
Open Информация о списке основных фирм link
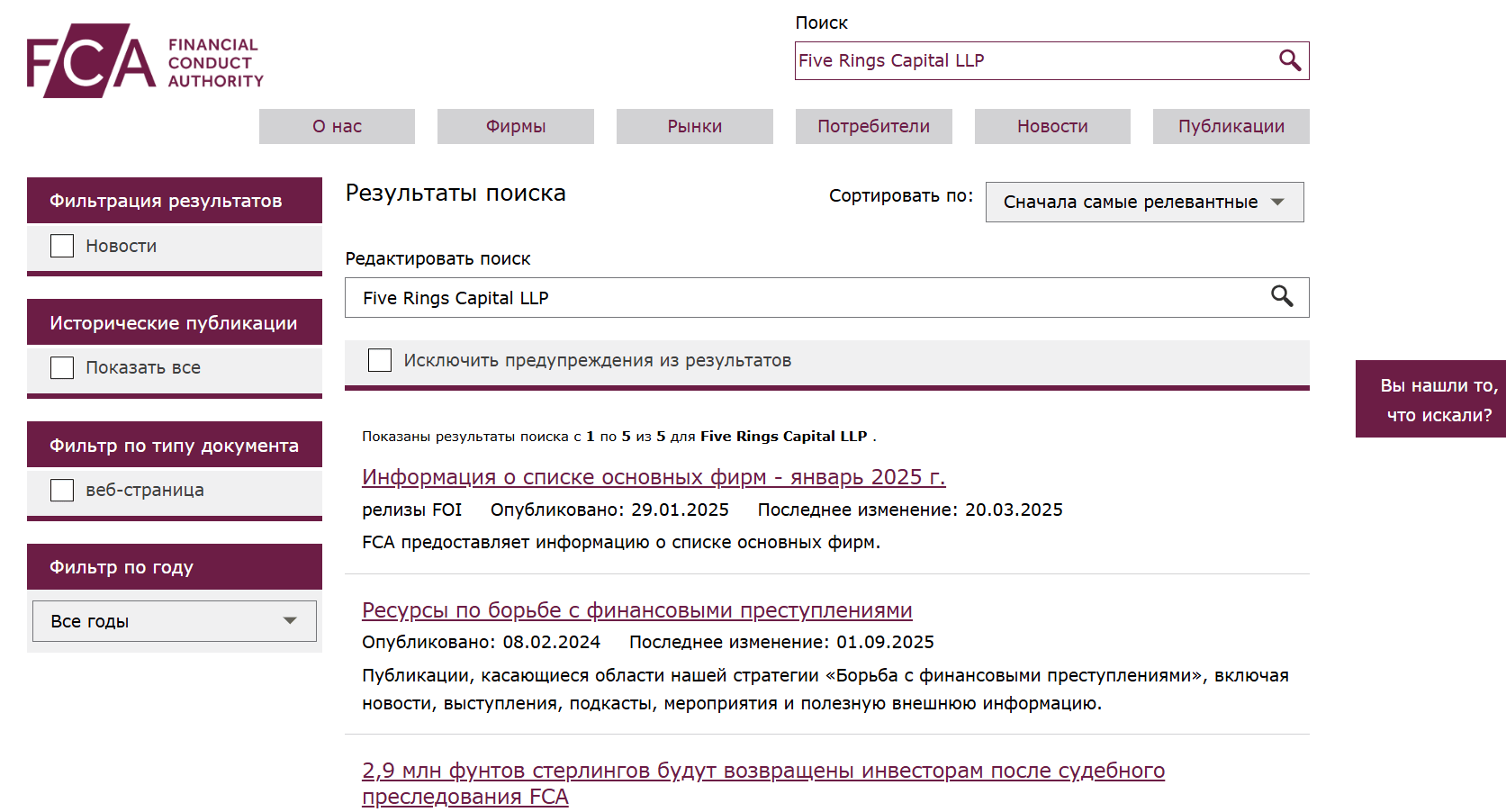click(654, 477)
